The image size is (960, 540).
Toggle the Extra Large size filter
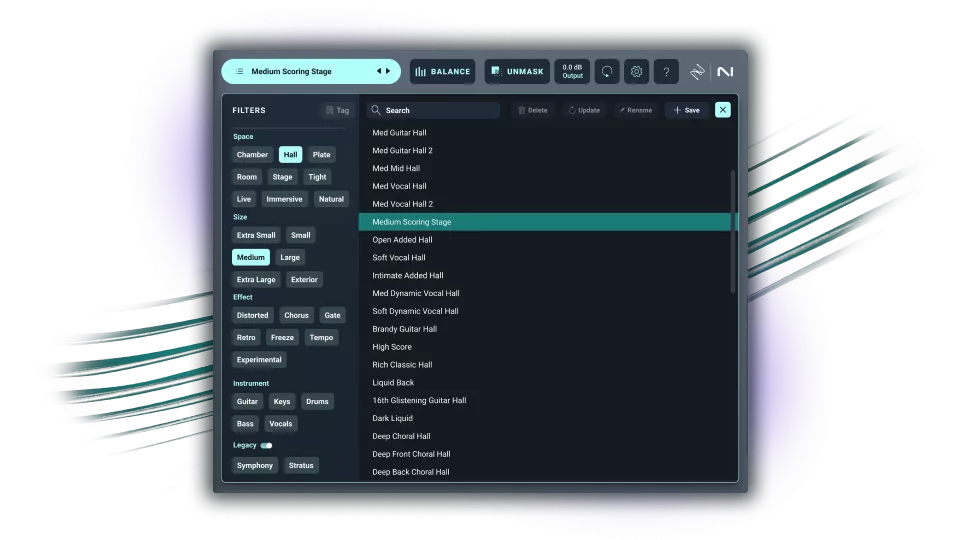(x=256, y=280)
